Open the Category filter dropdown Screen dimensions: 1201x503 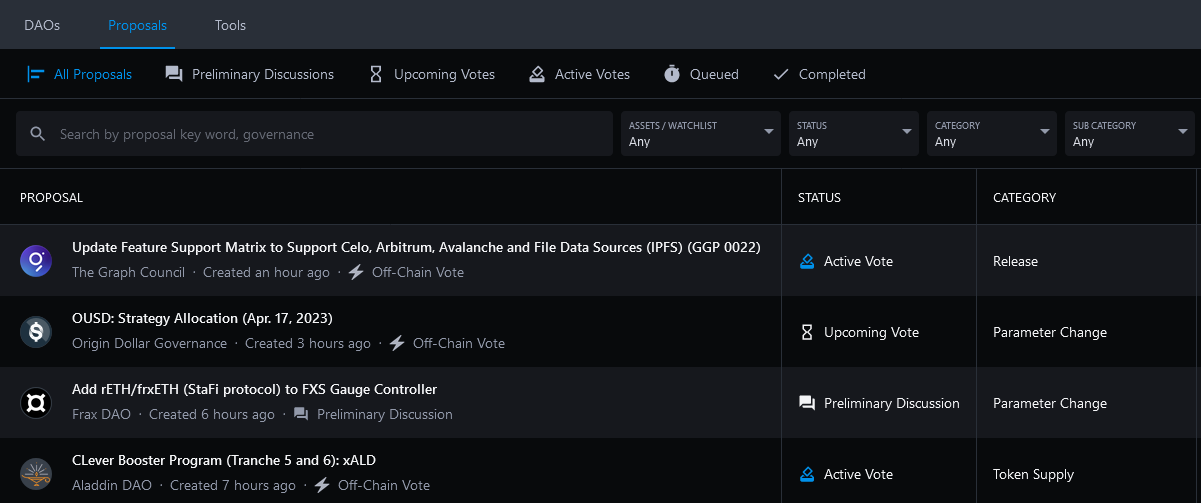click(992, 133)
